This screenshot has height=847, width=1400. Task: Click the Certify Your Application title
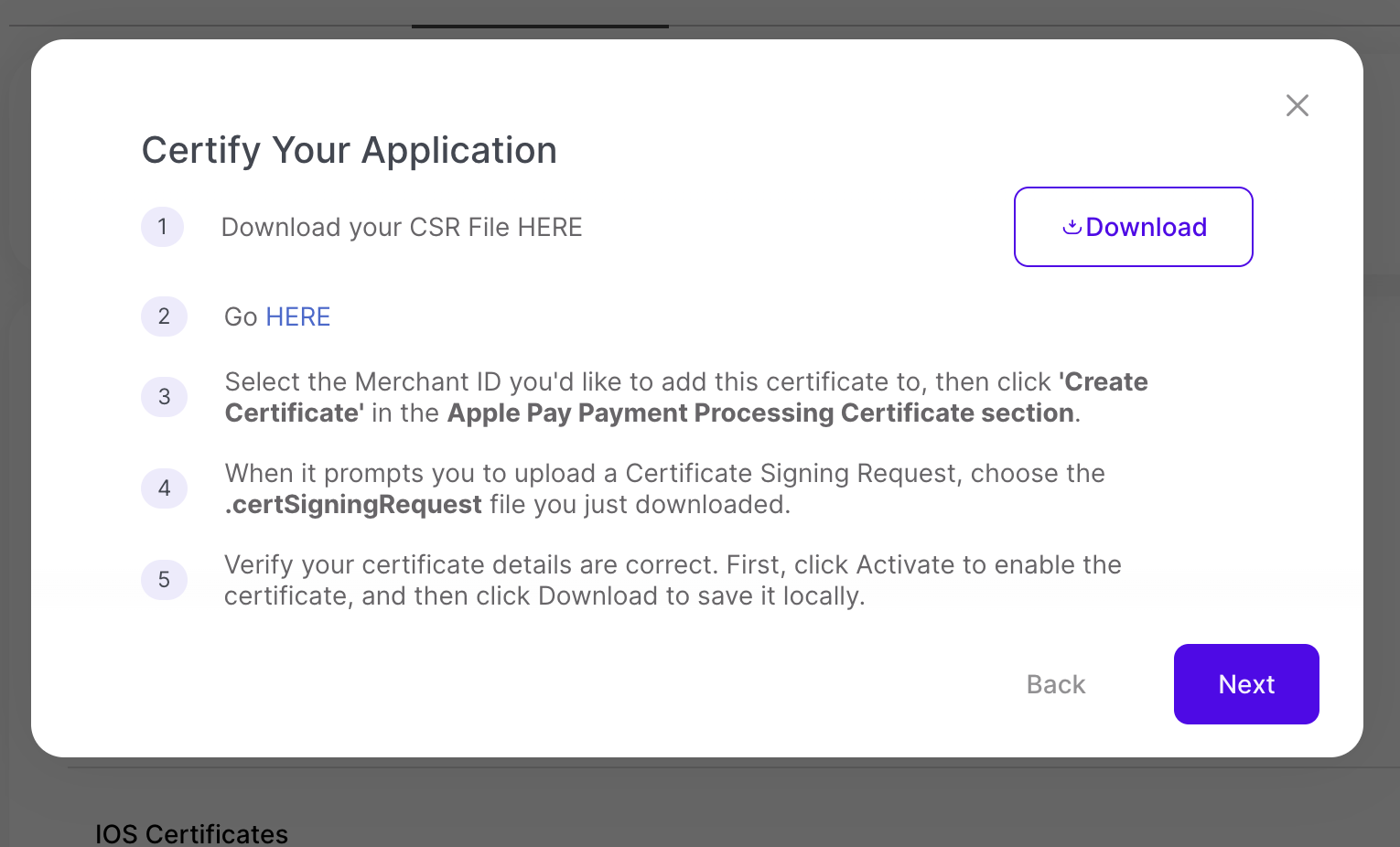point(349,149)
